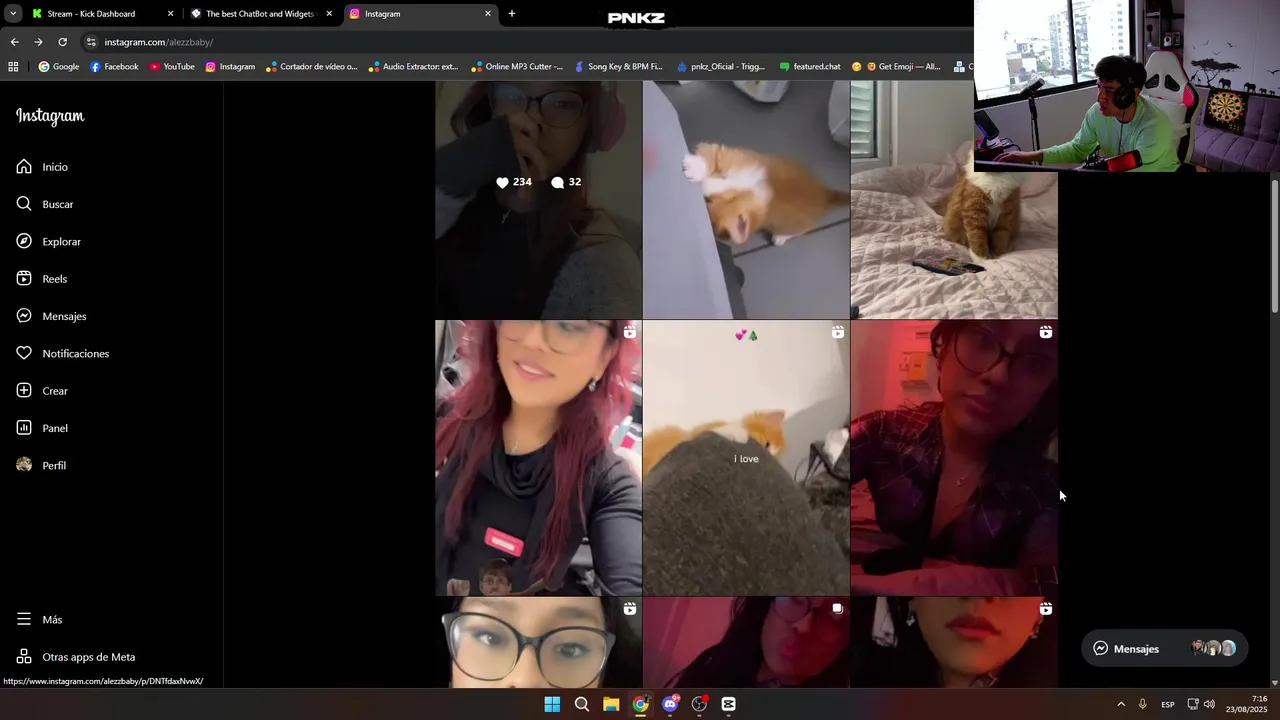The height and width of the screenshot is (720, 1280).
Task: Open orange cat by doorway post
Action: click(x=746, y=199)
